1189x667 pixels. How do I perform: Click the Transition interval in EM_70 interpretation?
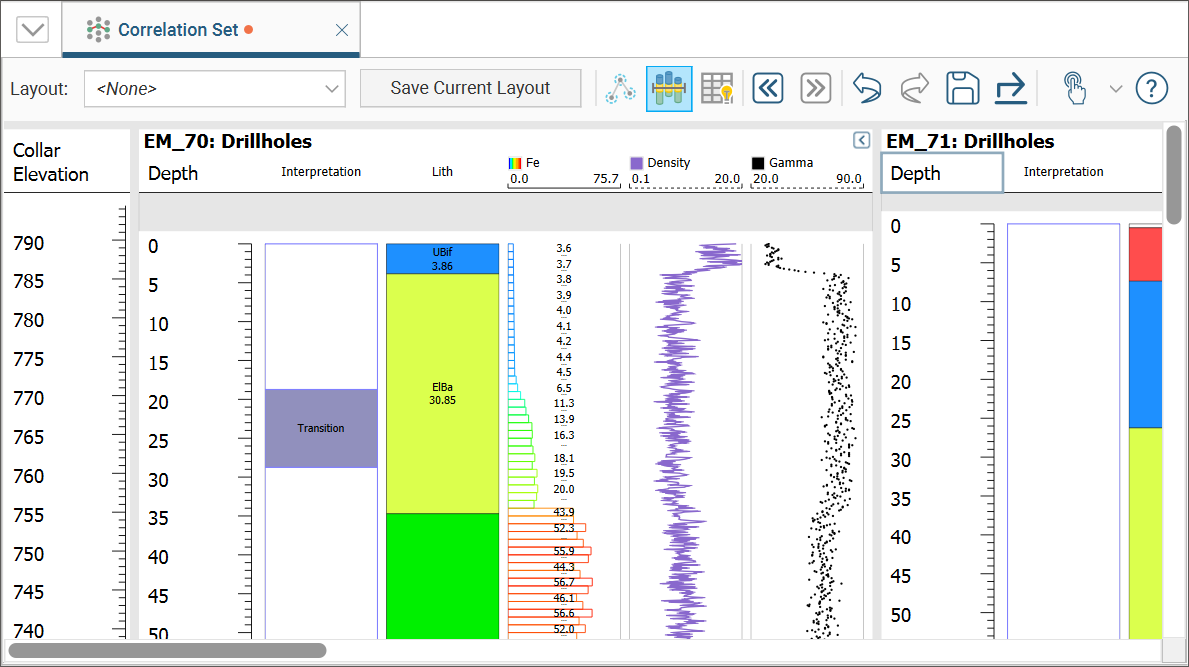coord(320,428)
